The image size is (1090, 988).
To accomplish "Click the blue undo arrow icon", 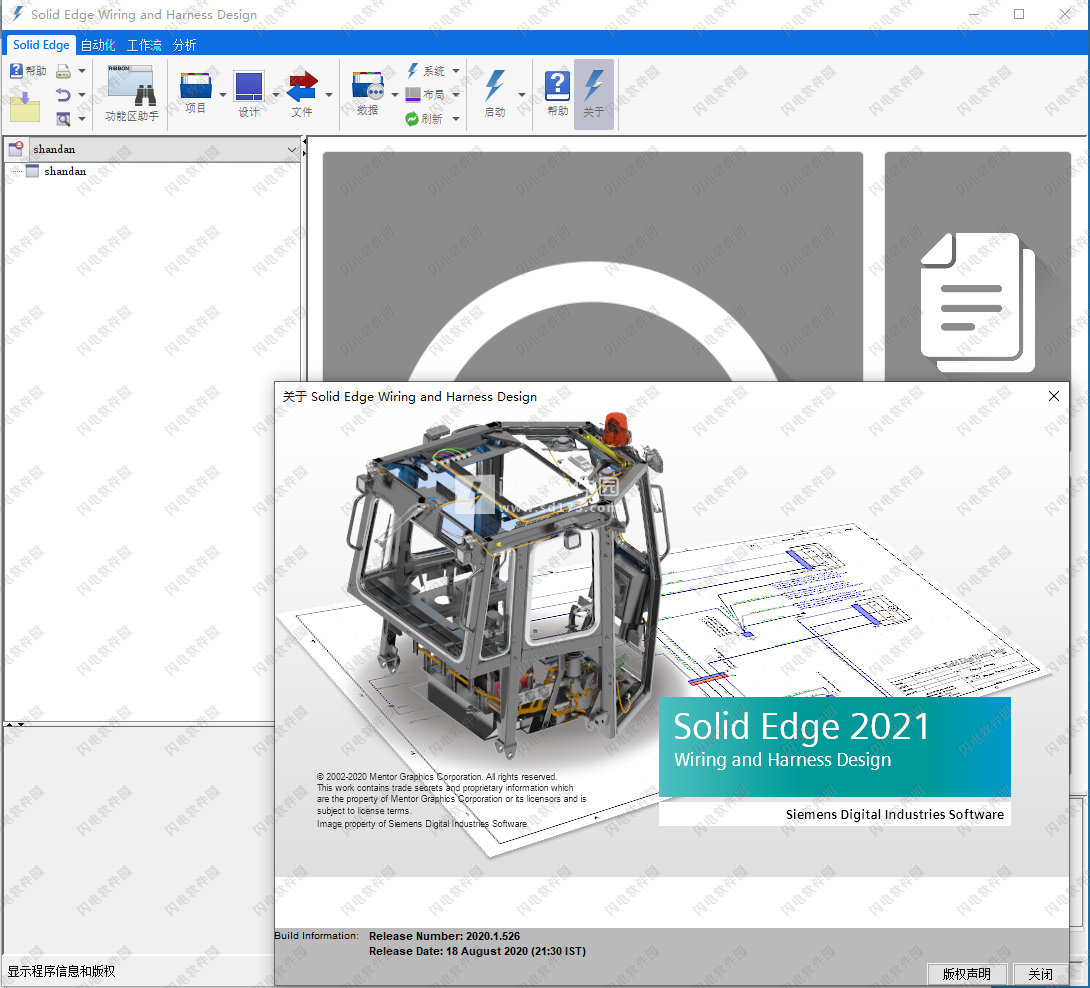I will click(x=63, y=95).
